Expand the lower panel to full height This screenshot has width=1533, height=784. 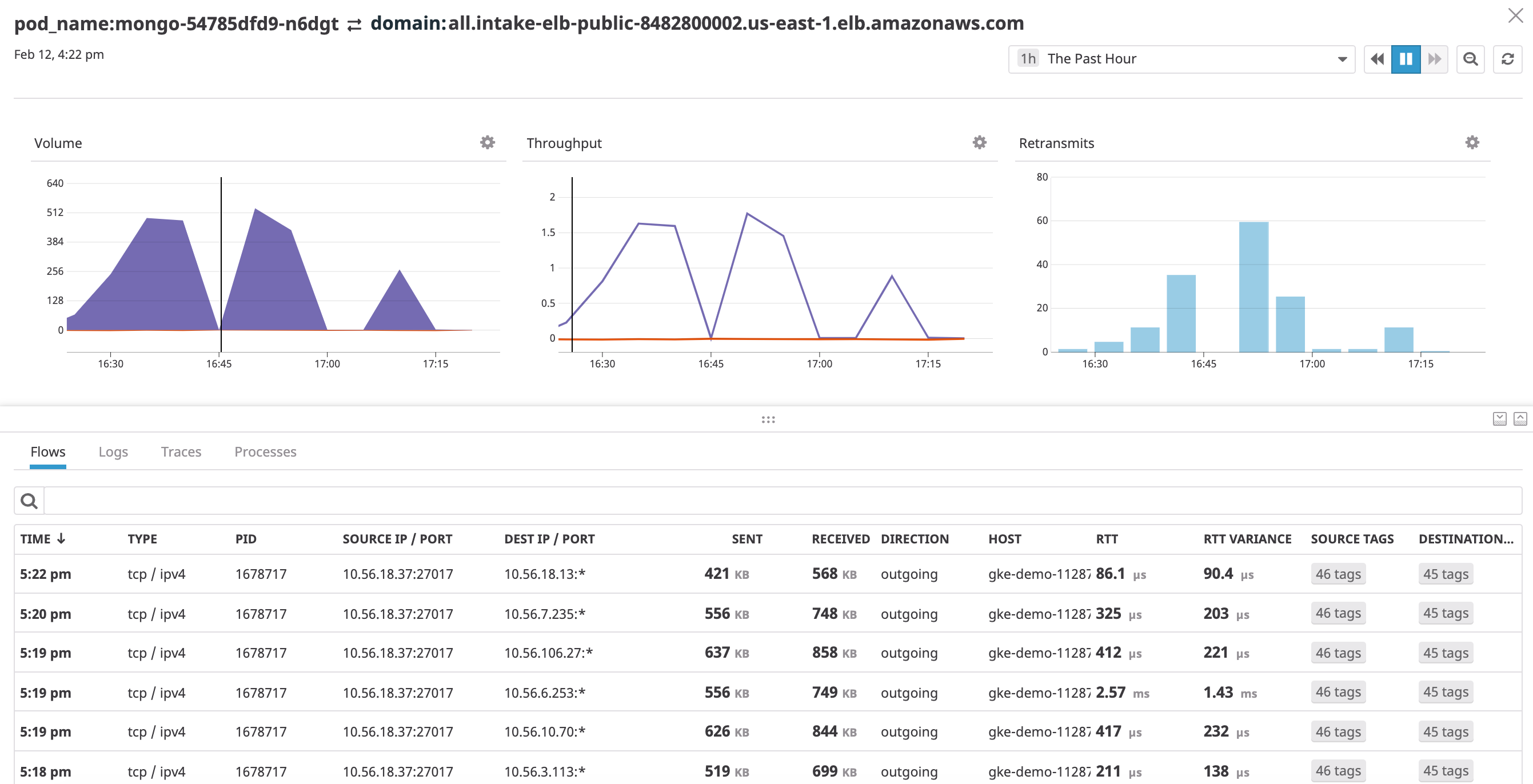pos(1521,419)
